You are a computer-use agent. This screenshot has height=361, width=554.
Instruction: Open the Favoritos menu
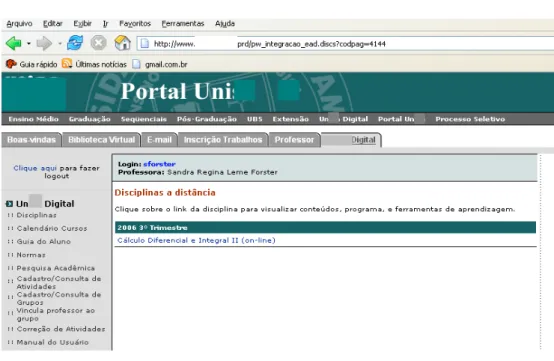pyautogui.click(x=135, y=24)
